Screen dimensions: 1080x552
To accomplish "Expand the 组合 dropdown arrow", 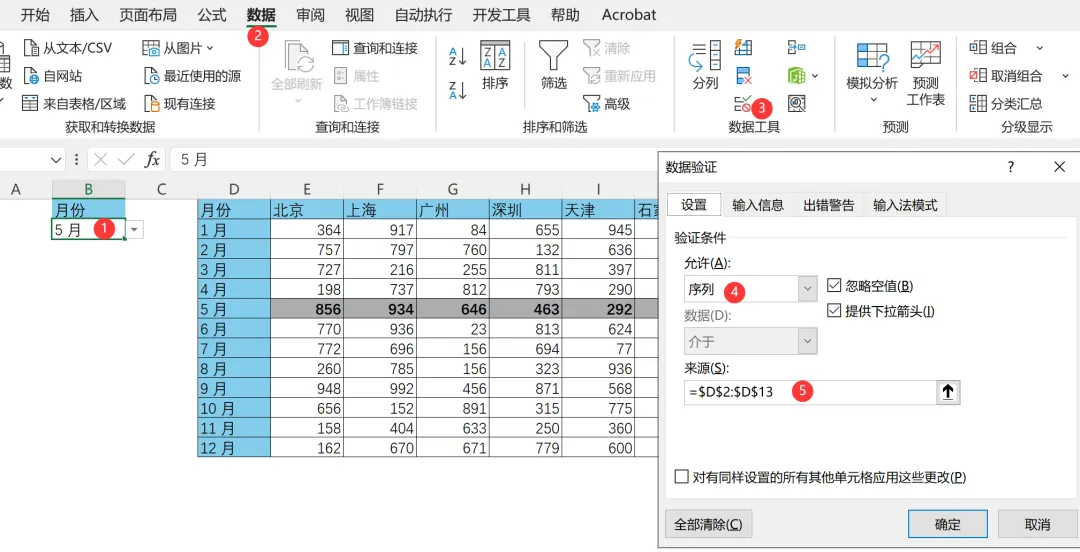I will coord(1039,48).
